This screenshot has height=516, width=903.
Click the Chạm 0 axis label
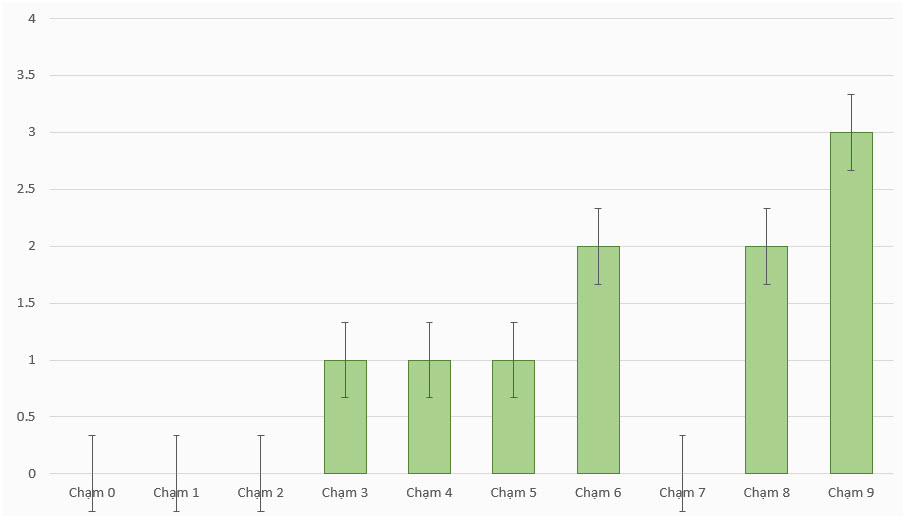point(92,492)
